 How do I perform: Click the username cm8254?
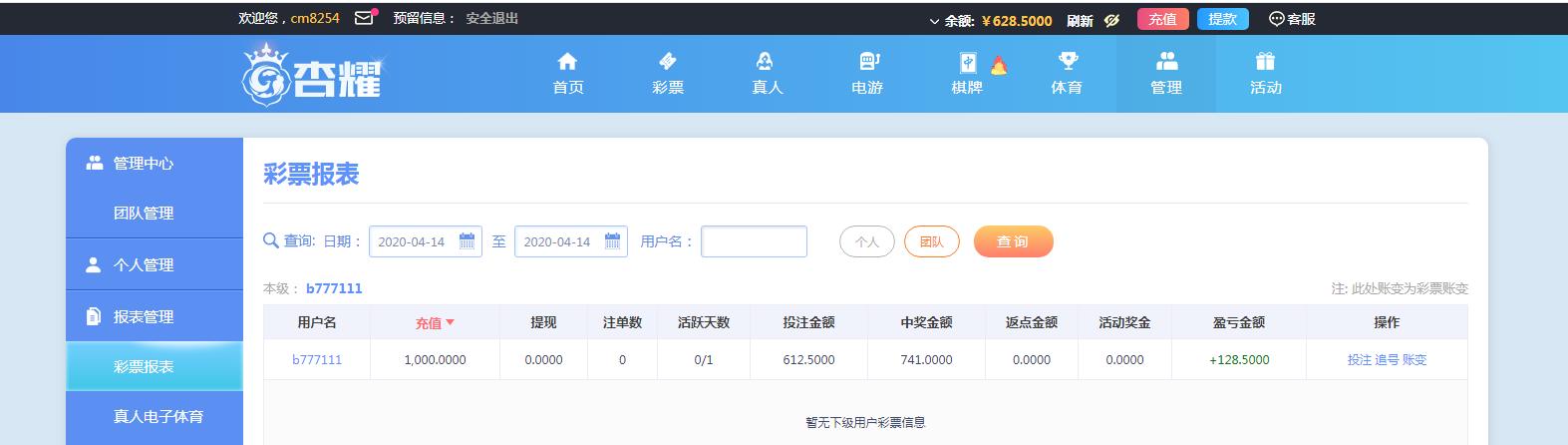tap(315, 18)
